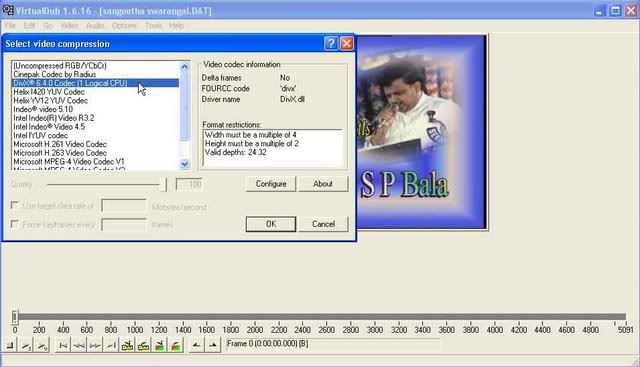
Task: Click the timeline label 2000
Action: coord(254,329)
